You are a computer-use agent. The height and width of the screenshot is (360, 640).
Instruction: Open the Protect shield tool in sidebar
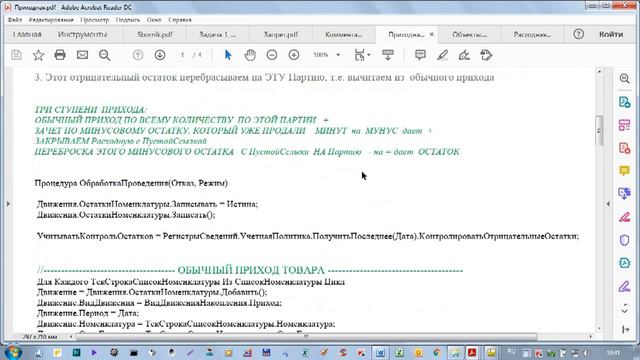click(624, 240)
